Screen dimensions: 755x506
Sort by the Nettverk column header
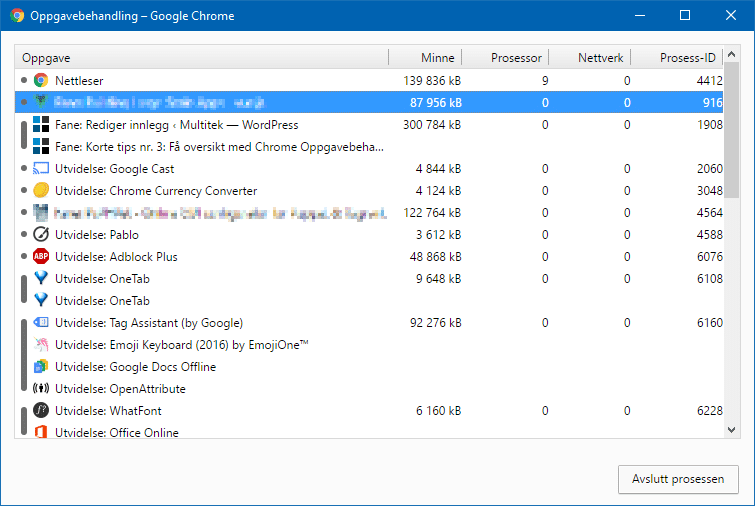pos(590,58)
